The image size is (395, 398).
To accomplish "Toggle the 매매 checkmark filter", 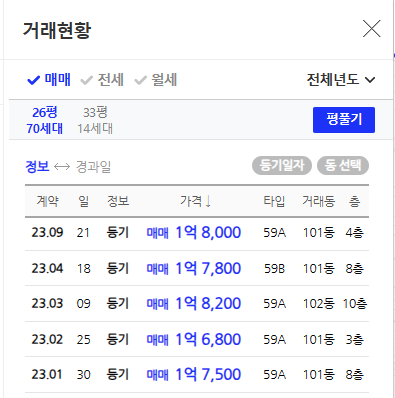I will [x=49, y=80].
